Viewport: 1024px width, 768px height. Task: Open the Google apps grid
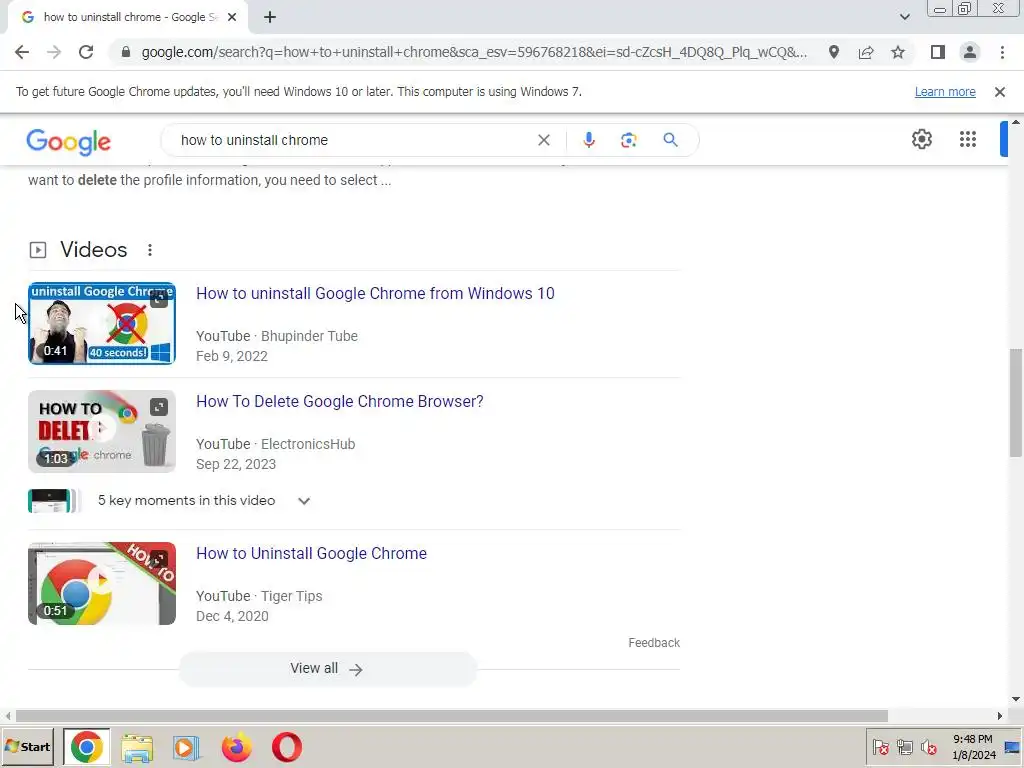click(968, 139)
